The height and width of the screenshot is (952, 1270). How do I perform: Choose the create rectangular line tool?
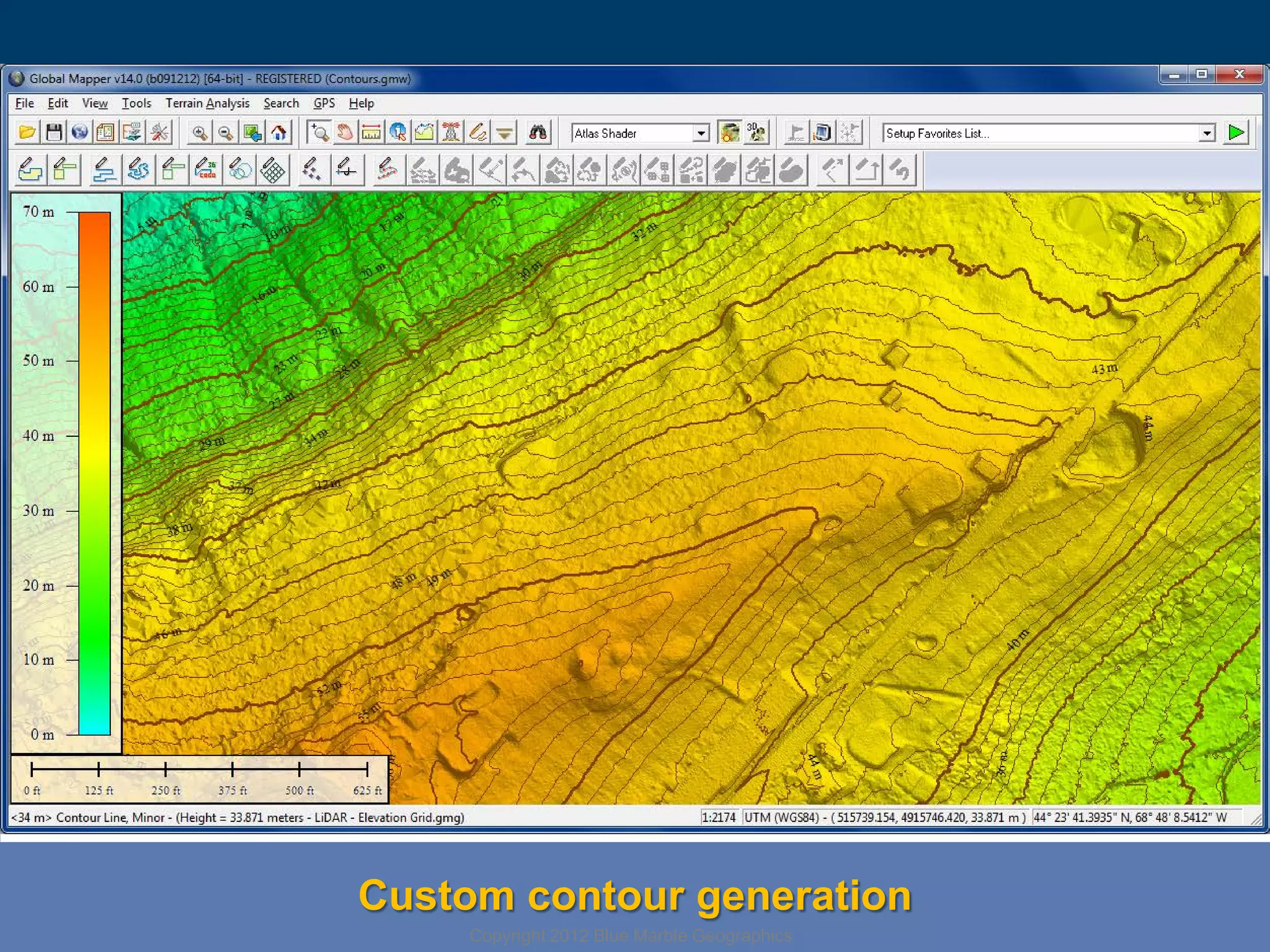[173, 170]
